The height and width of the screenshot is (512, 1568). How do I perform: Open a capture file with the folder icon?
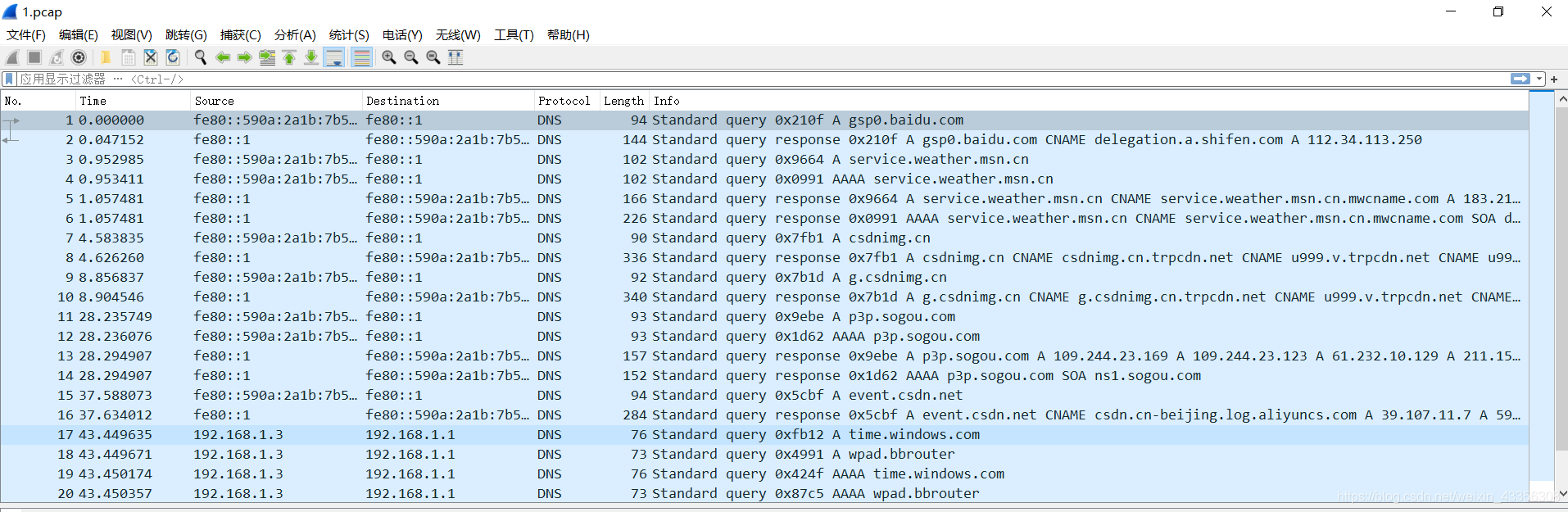[106, 57]
